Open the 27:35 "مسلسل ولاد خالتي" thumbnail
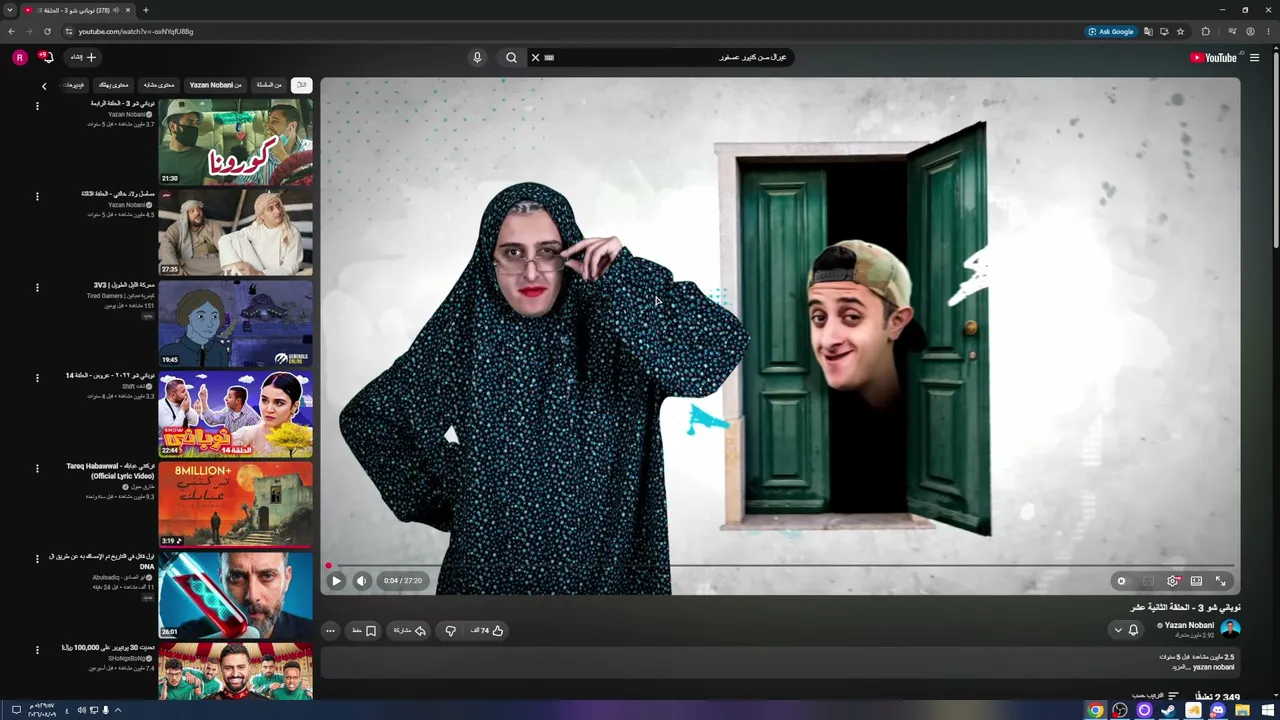1280x720 pixels. pyautogui.click(x=235, y=232)
